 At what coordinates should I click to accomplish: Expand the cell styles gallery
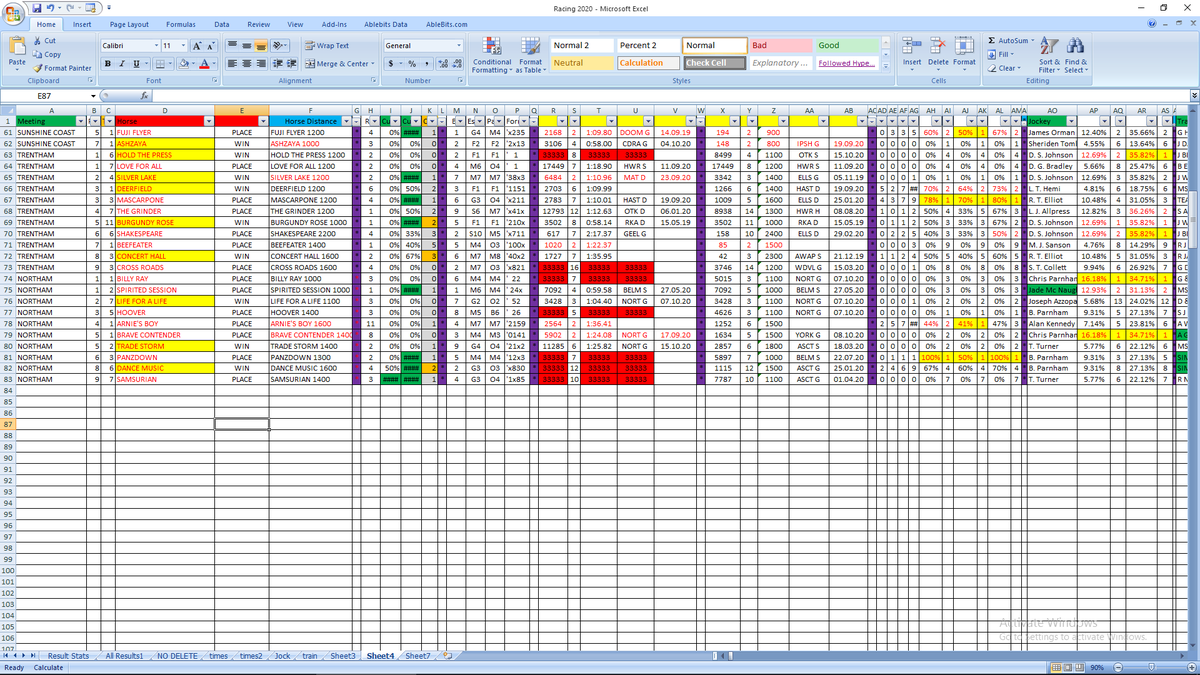coord(887,67)
